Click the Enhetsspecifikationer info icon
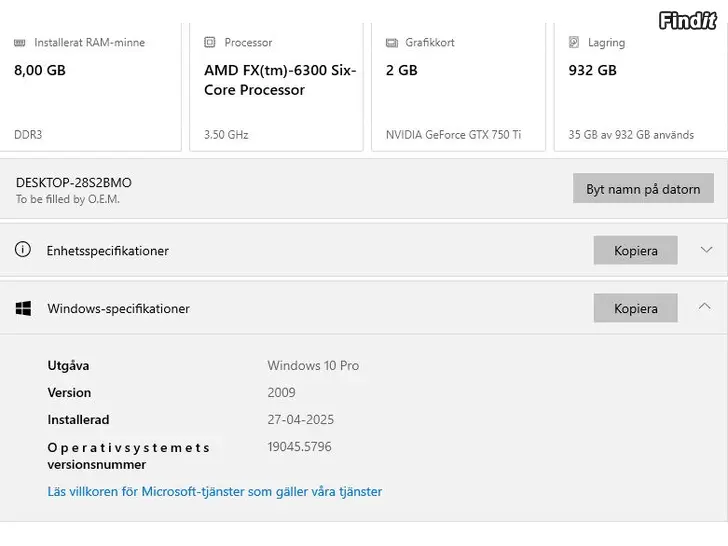728x546 pixels. click(23, 250)
